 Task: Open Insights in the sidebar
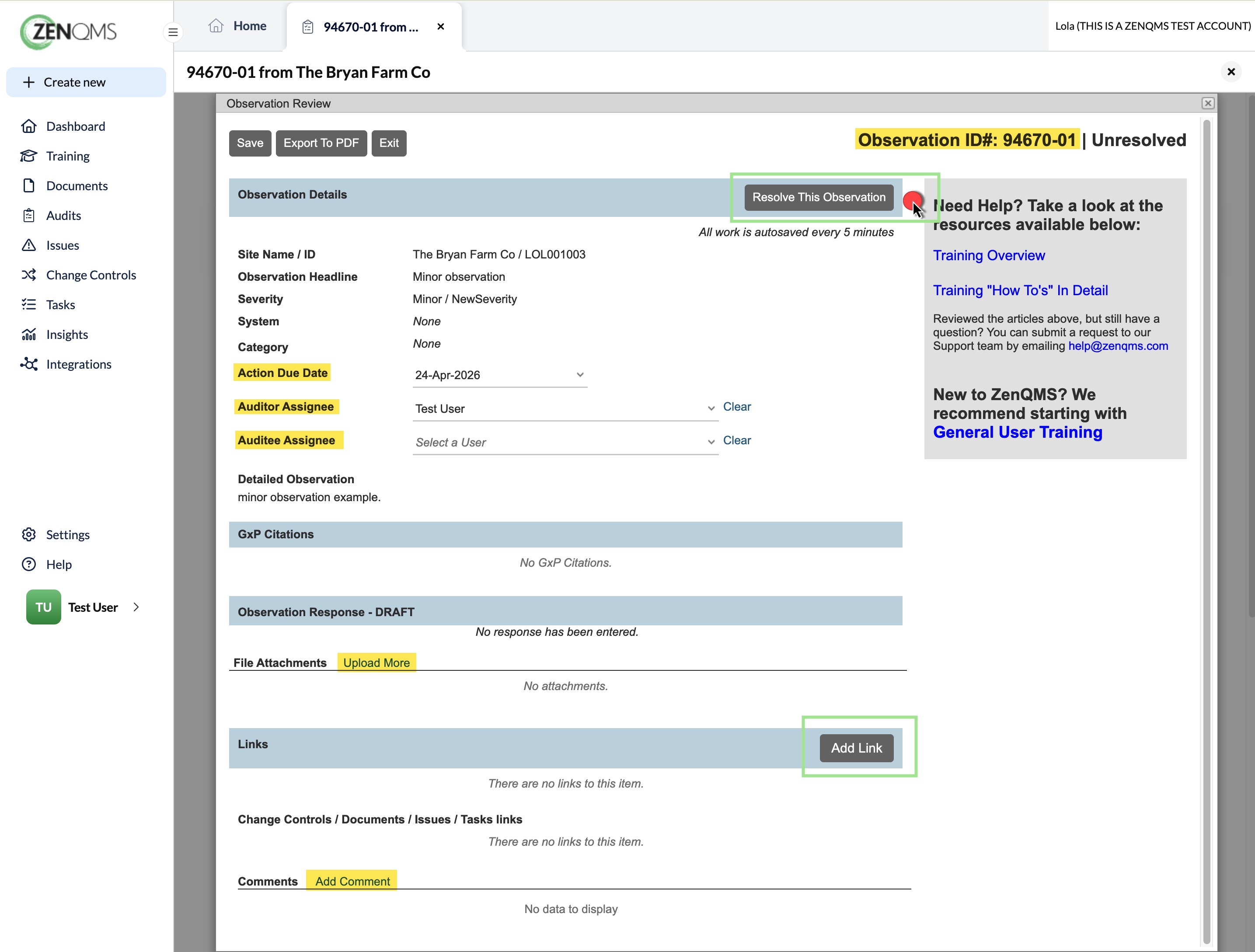pos(67,335)
